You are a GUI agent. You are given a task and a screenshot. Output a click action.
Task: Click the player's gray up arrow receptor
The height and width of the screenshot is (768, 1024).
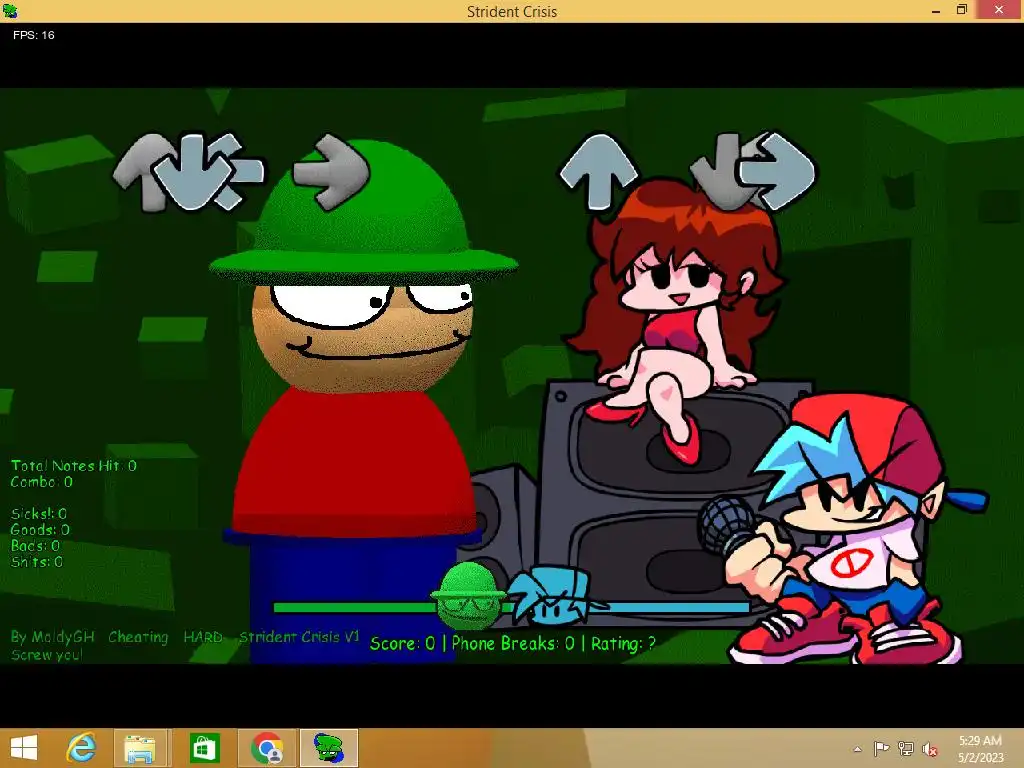tap(598, 172)
